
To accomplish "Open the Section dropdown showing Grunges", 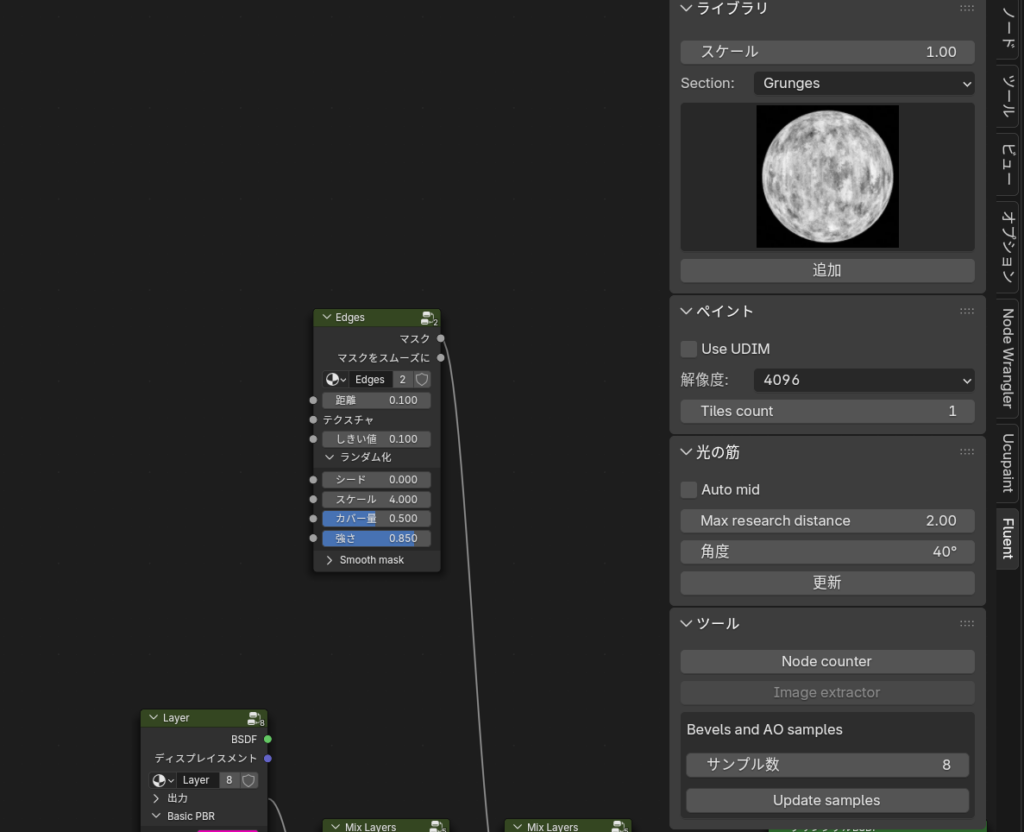I will [864, 83].
